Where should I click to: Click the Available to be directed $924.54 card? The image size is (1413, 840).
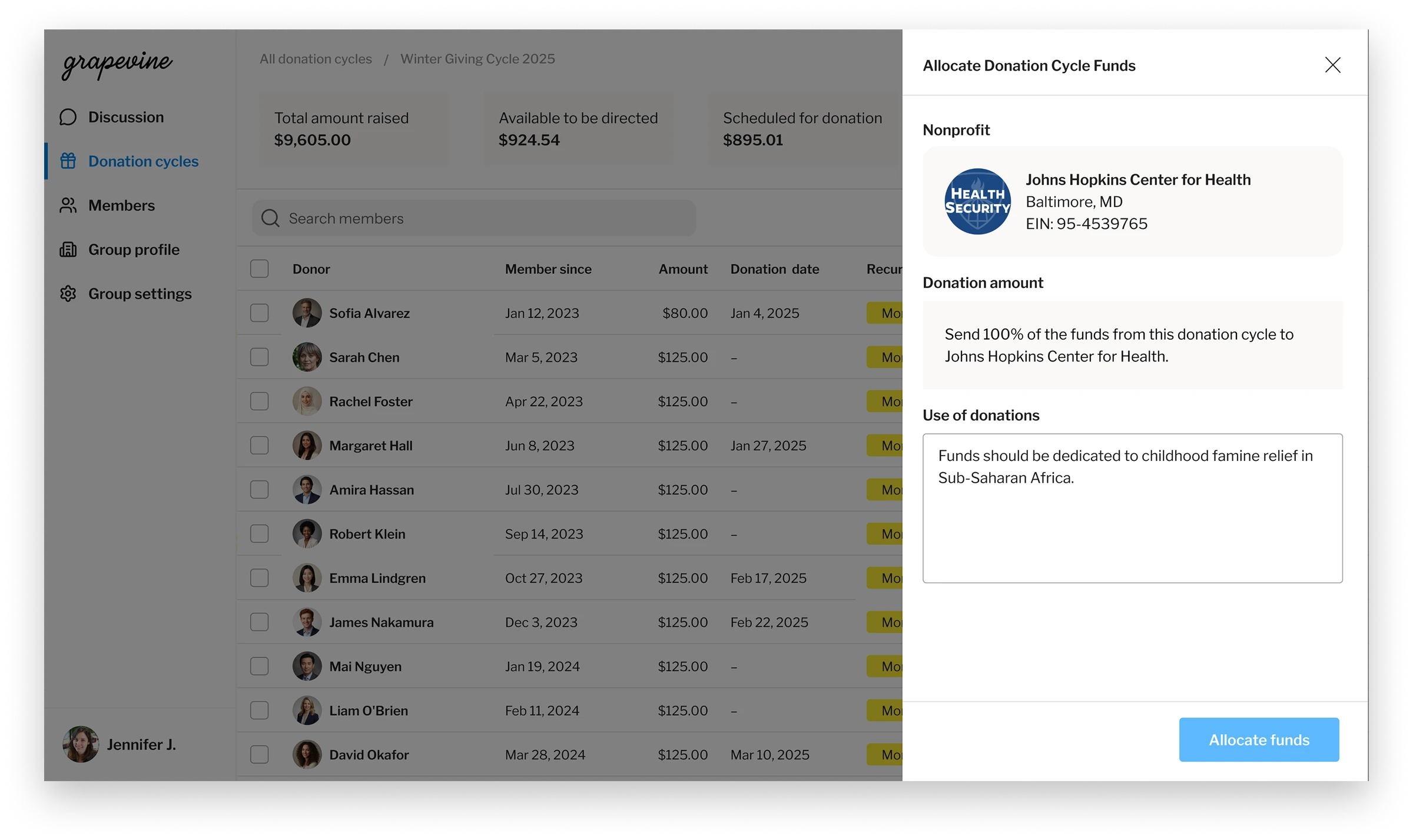tap(578, 129)
